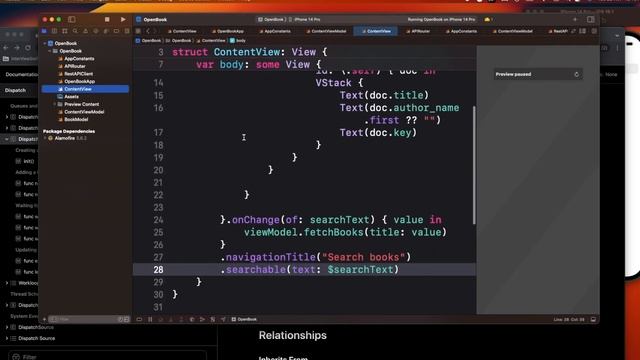Viewport: 640px width, 360px height.
Task: Click OpenBook process in debug bar
Action: 244,319
